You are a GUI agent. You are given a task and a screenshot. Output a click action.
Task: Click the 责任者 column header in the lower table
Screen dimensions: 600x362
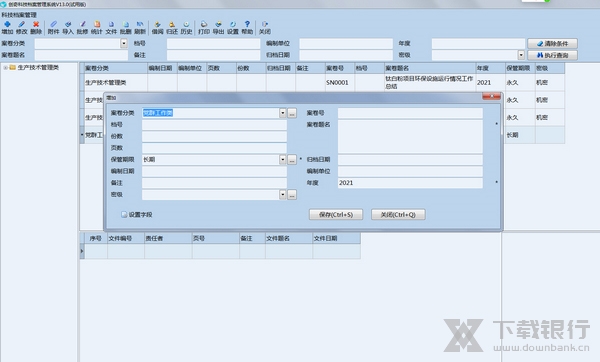coord(168,238)
